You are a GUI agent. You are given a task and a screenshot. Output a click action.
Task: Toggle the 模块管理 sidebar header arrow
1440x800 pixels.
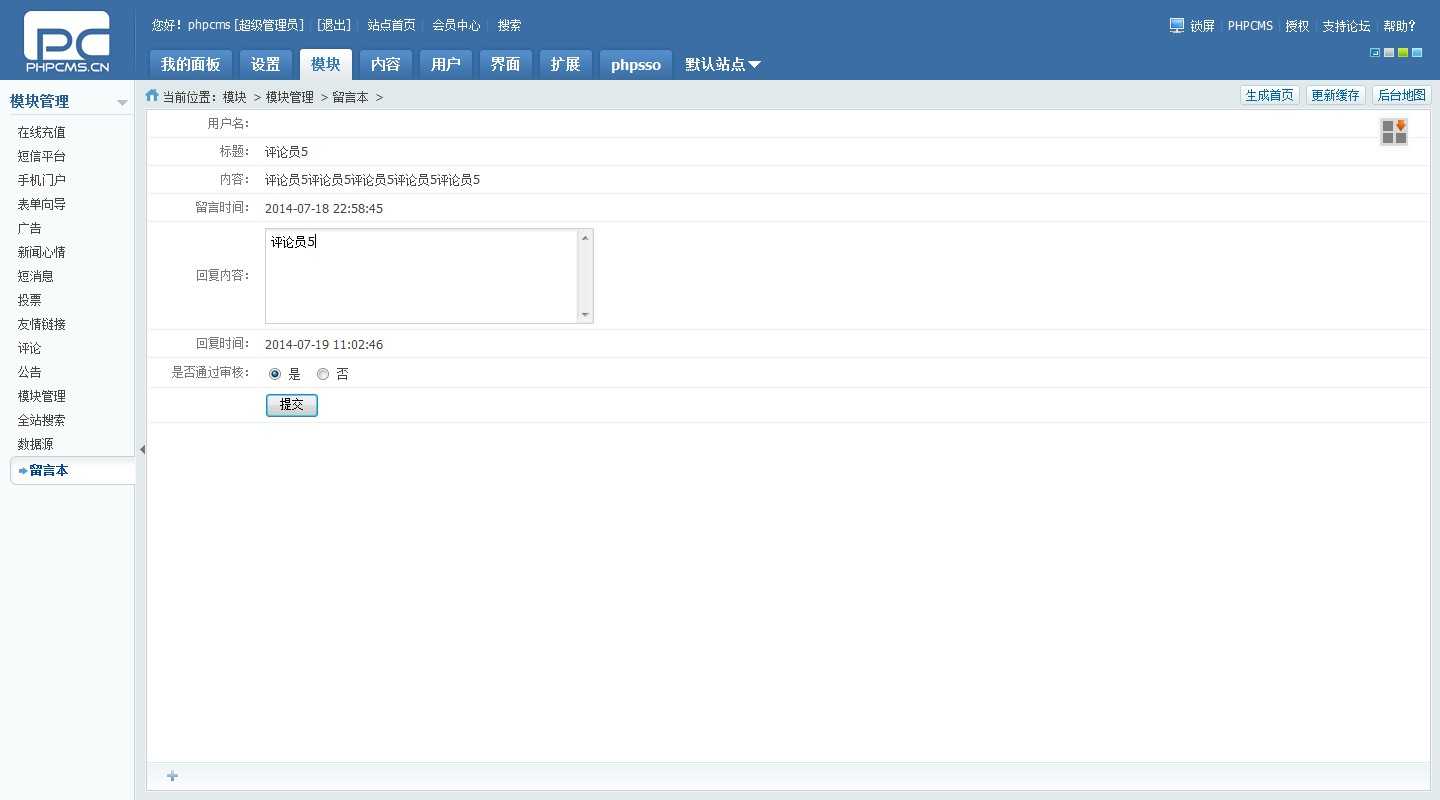(122, 102)
